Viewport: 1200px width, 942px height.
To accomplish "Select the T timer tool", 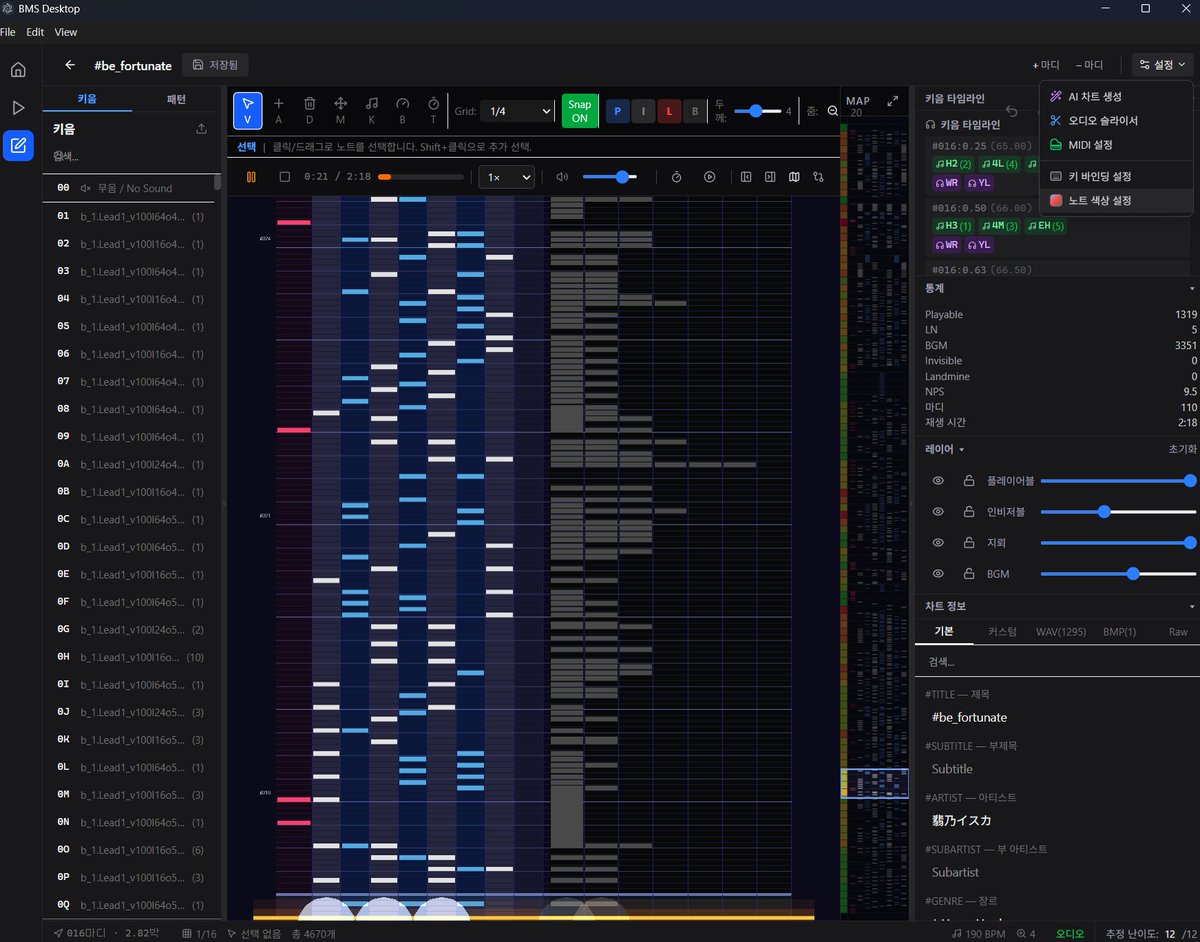I will point(433,110).
